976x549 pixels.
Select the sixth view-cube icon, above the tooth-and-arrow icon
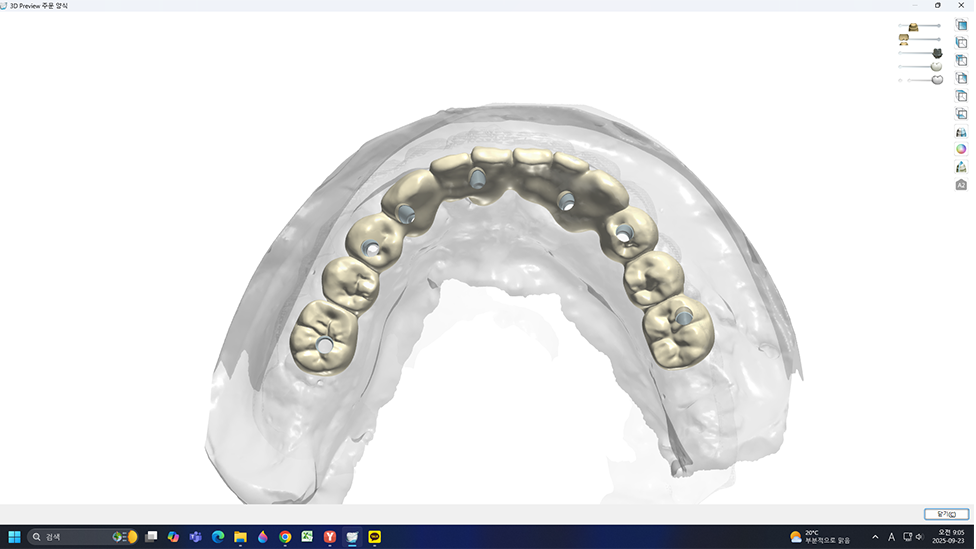tap(962, 113)
